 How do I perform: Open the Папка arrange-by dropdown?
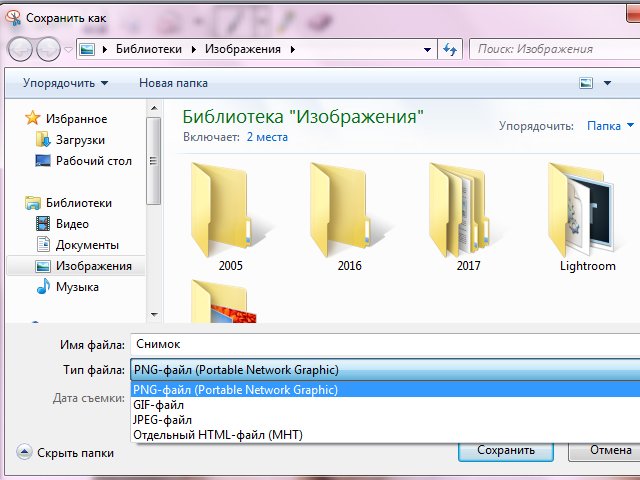coord(610,126)
